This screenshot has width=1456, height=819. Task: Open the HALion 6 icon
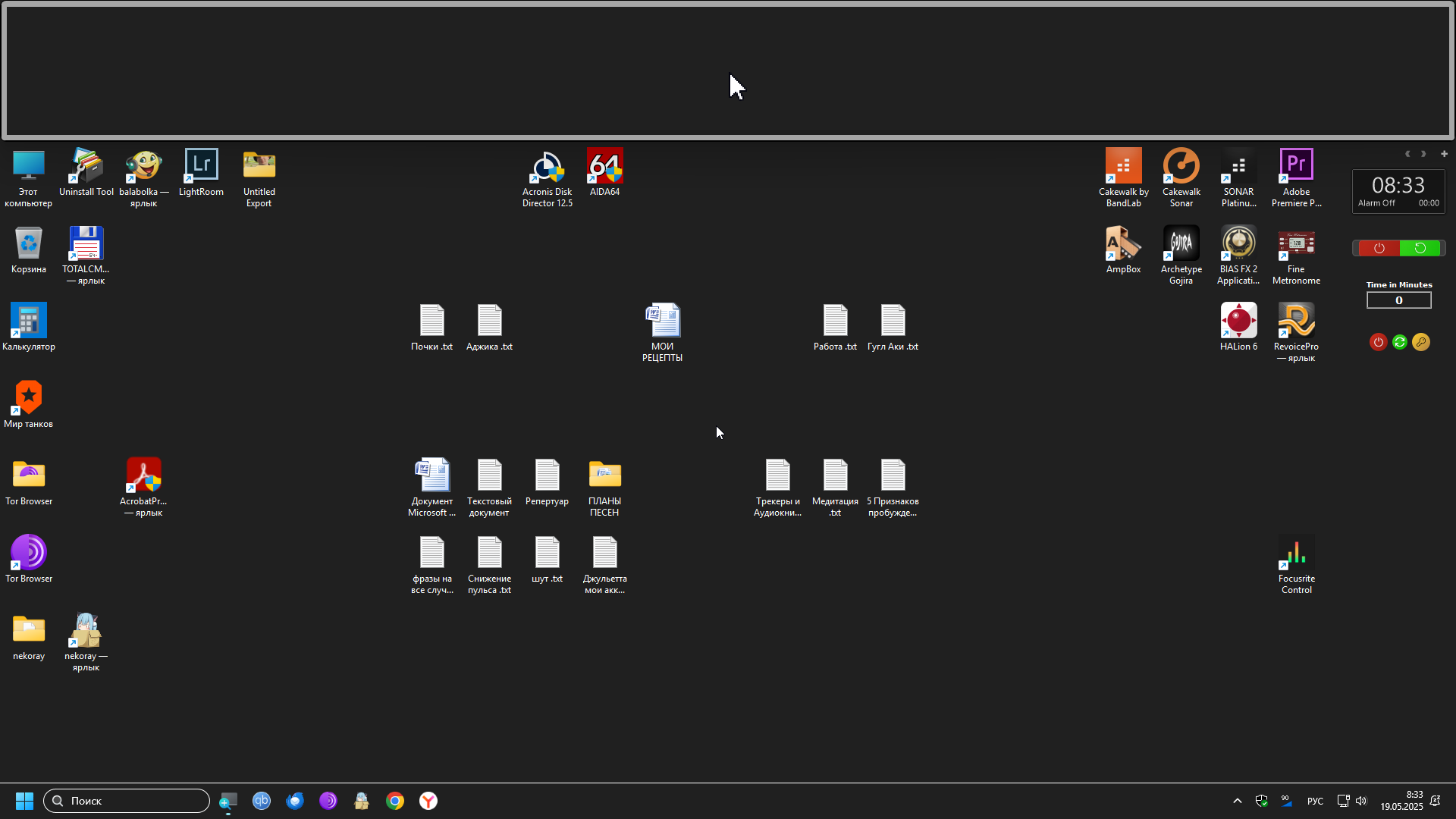point(1238,327)
